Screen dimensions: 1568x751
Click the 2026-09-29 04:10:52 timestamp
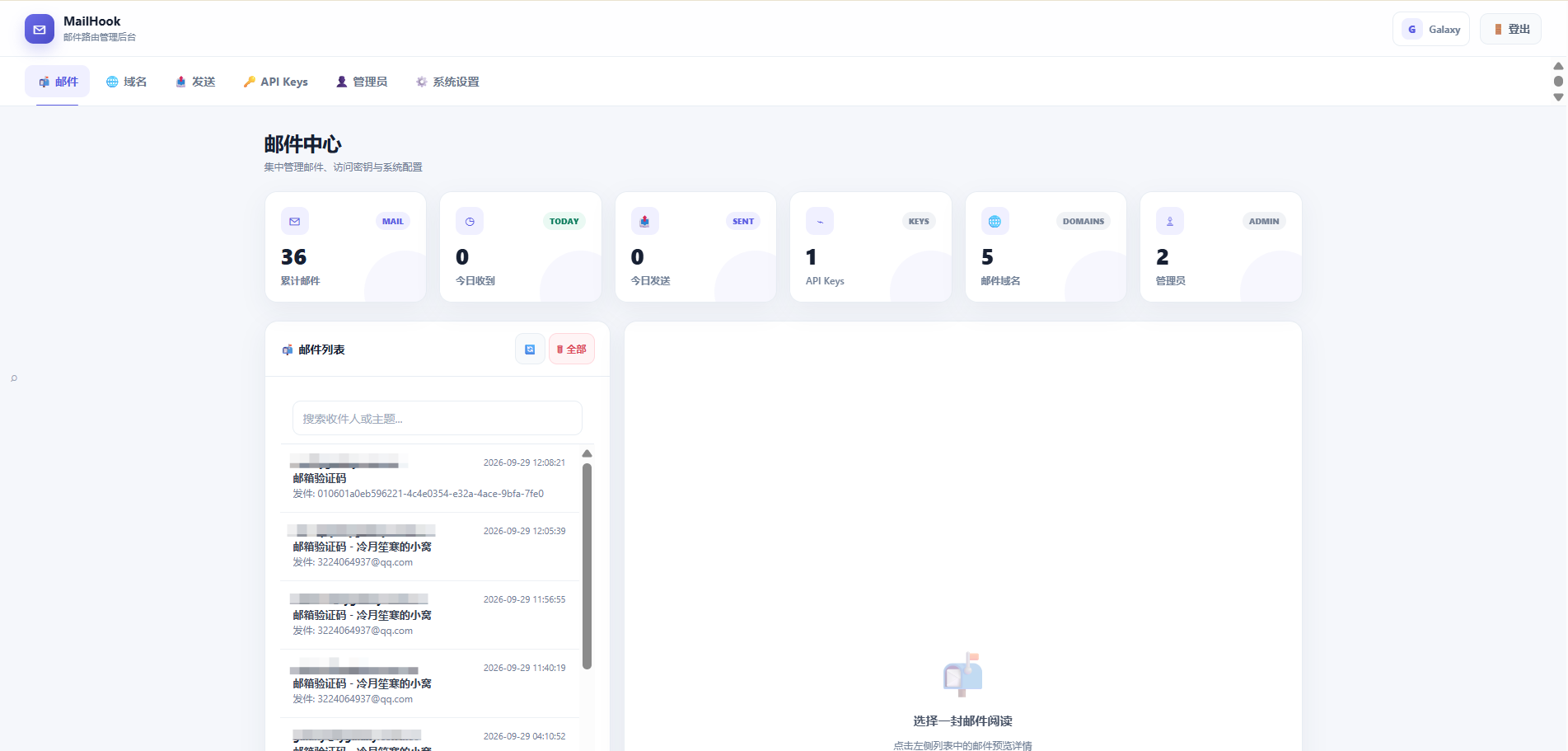click(x=524, y=736)
